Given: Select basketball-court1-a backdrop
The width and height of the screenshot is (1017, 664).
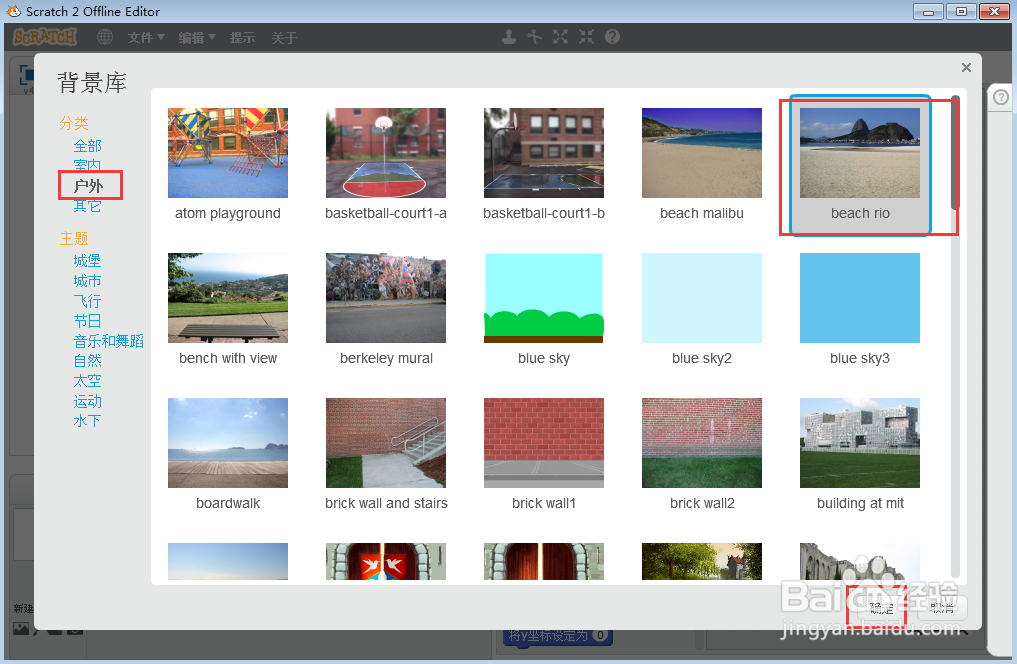Looking at the screenshot, I should (386, 165).
